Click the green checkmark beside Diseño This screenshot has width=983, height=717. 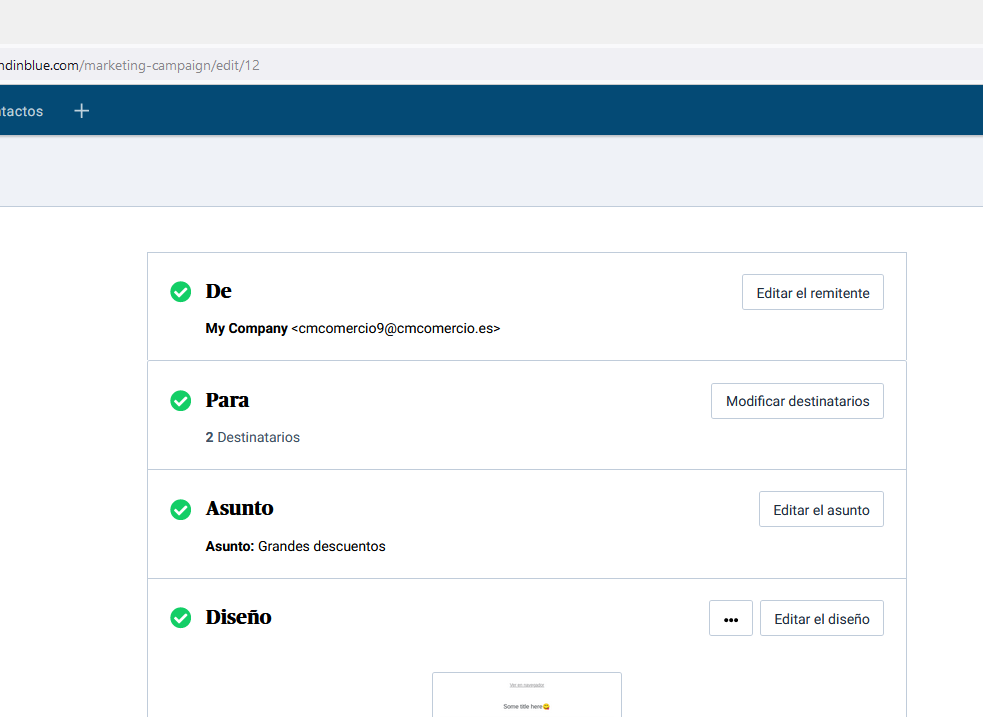click(181, 618)
